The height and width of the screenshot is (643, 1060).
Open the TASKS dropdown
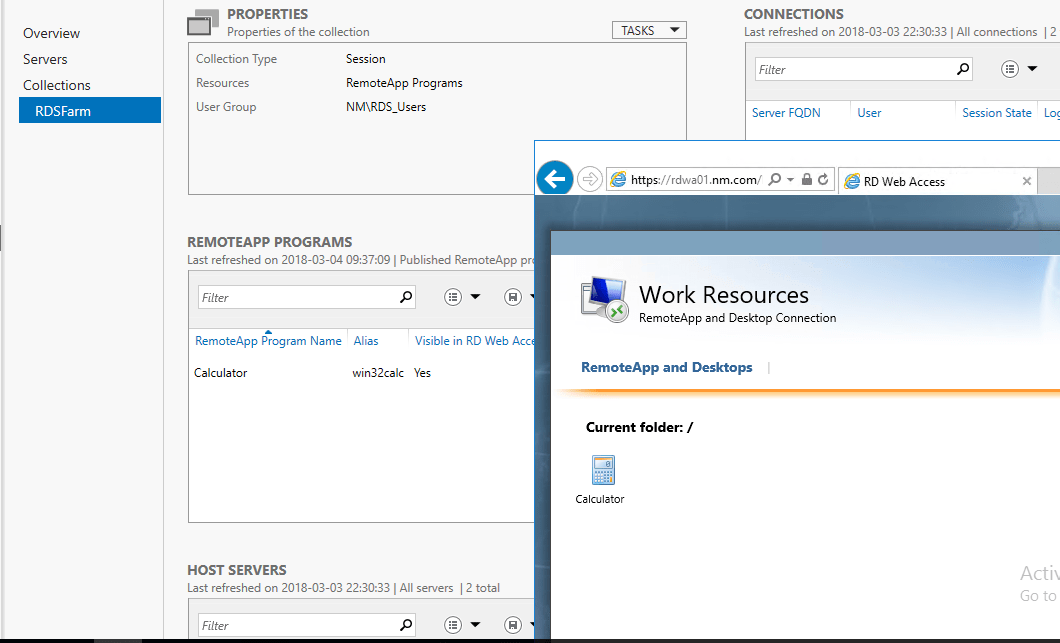[648, 30]
